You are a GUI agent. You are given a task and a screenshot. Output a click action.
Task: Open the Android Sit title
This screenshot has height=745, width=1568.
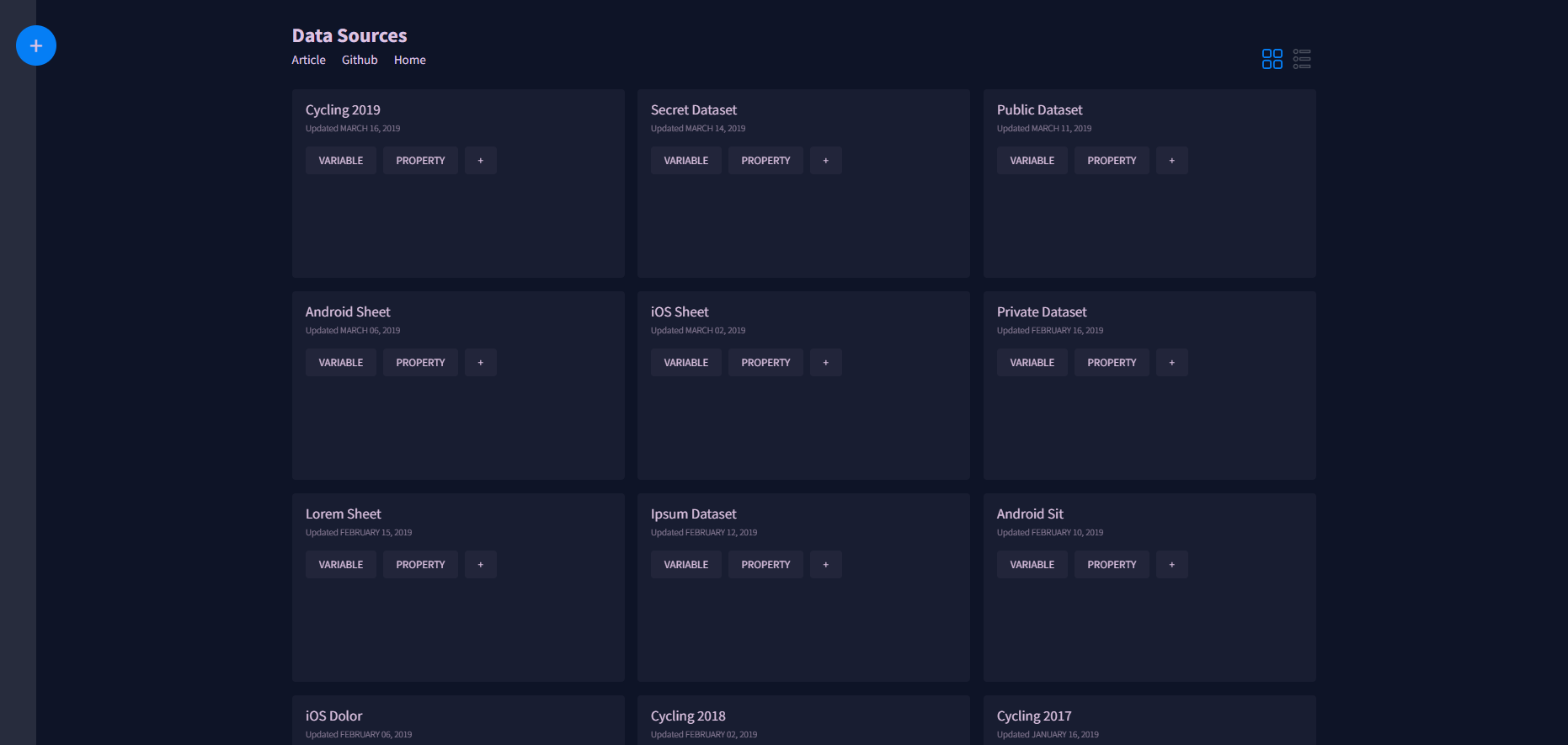1030,514
